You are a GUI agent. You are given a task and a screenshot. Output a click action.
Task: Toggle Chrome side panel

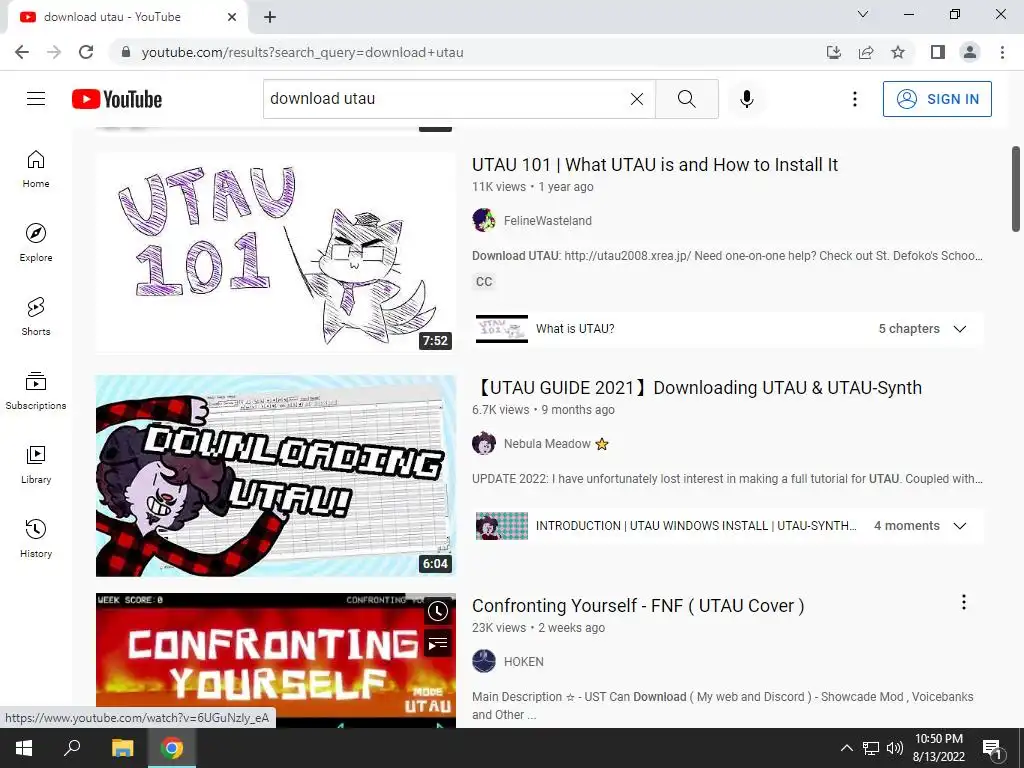[938, 52]
